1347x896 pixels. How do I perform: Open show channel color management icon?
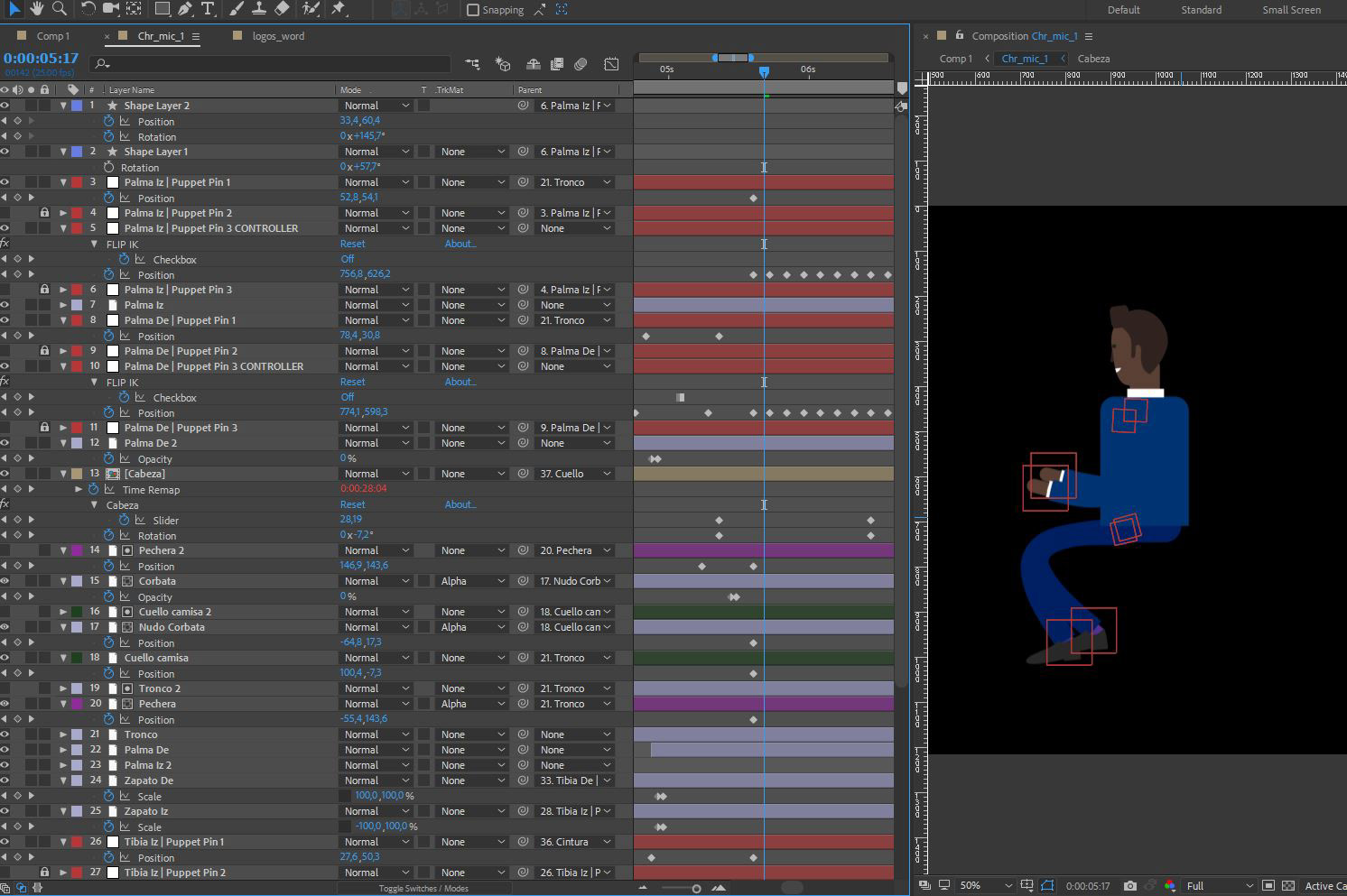click(x=1170, y=886)
